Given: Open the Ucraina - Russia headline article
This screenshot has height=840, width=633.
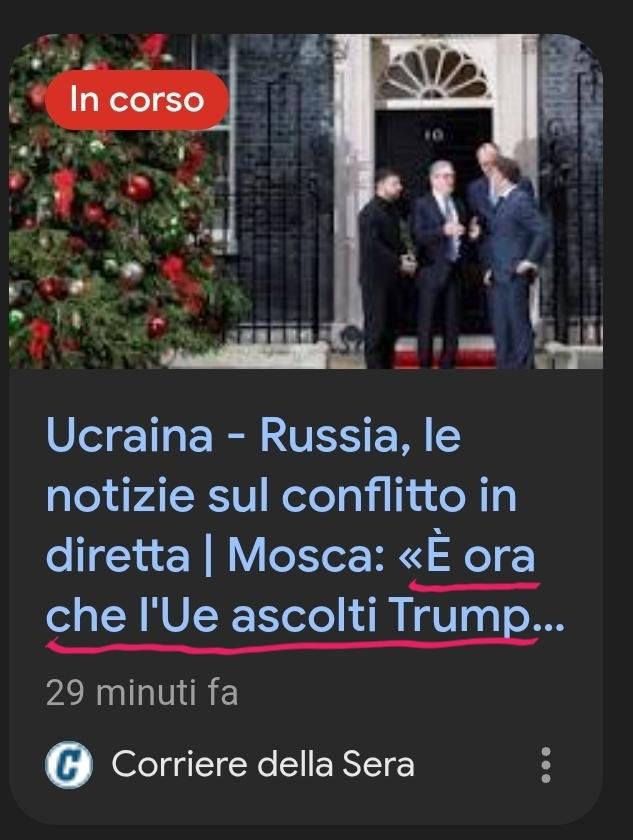Looking at the screenshot, I should [305, 527].
